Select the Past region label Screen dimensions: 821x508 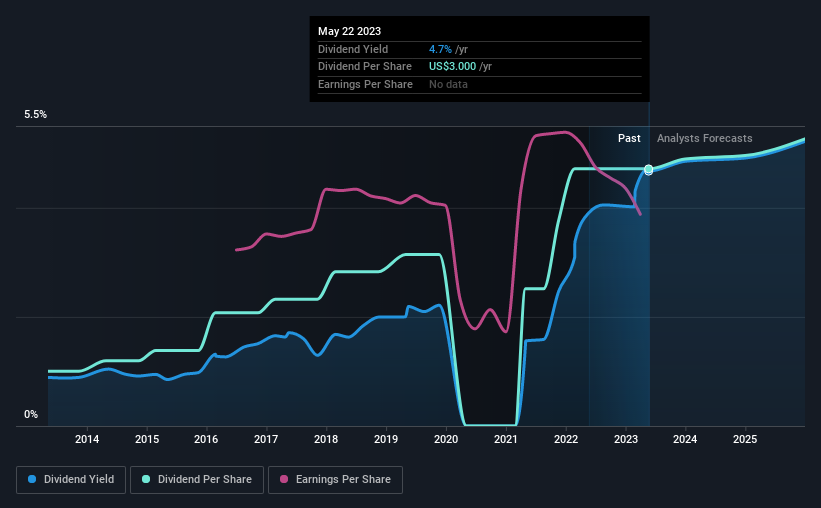[629, 138]
